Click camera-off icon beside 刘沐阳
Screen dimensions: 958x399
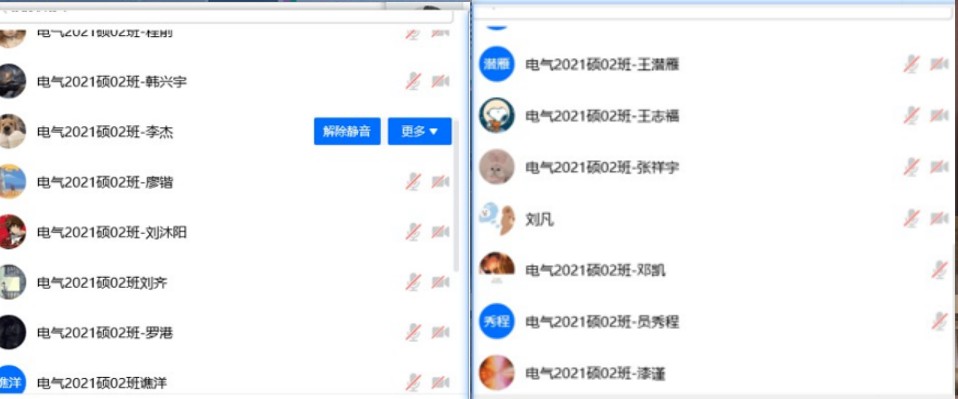(441, 232)
